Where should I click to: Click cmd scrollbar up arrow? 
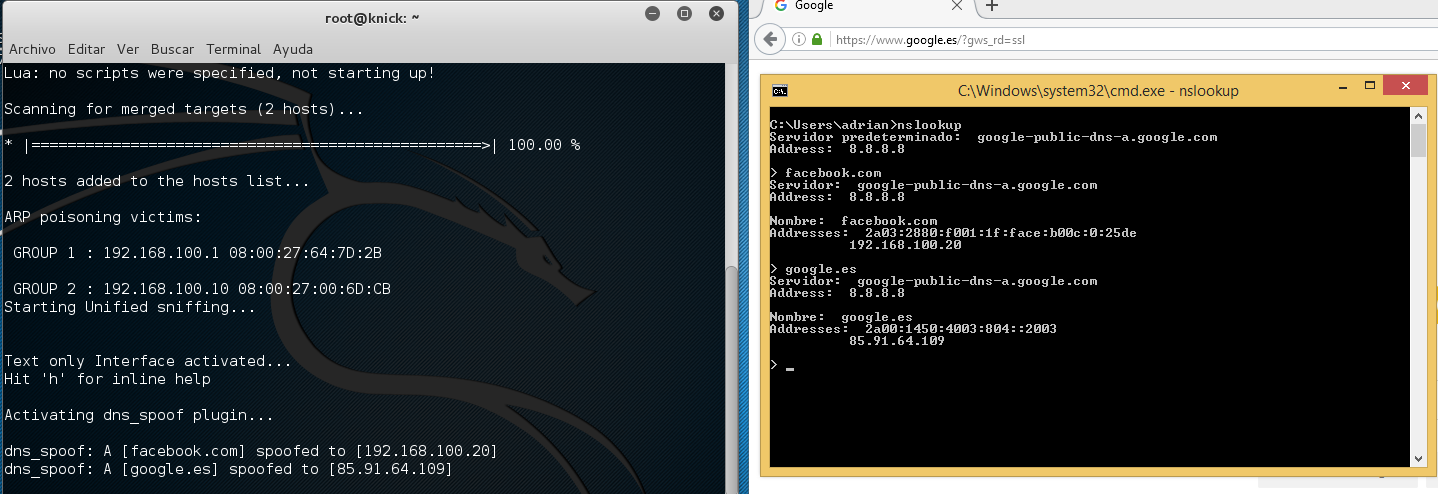(1418, 115)
